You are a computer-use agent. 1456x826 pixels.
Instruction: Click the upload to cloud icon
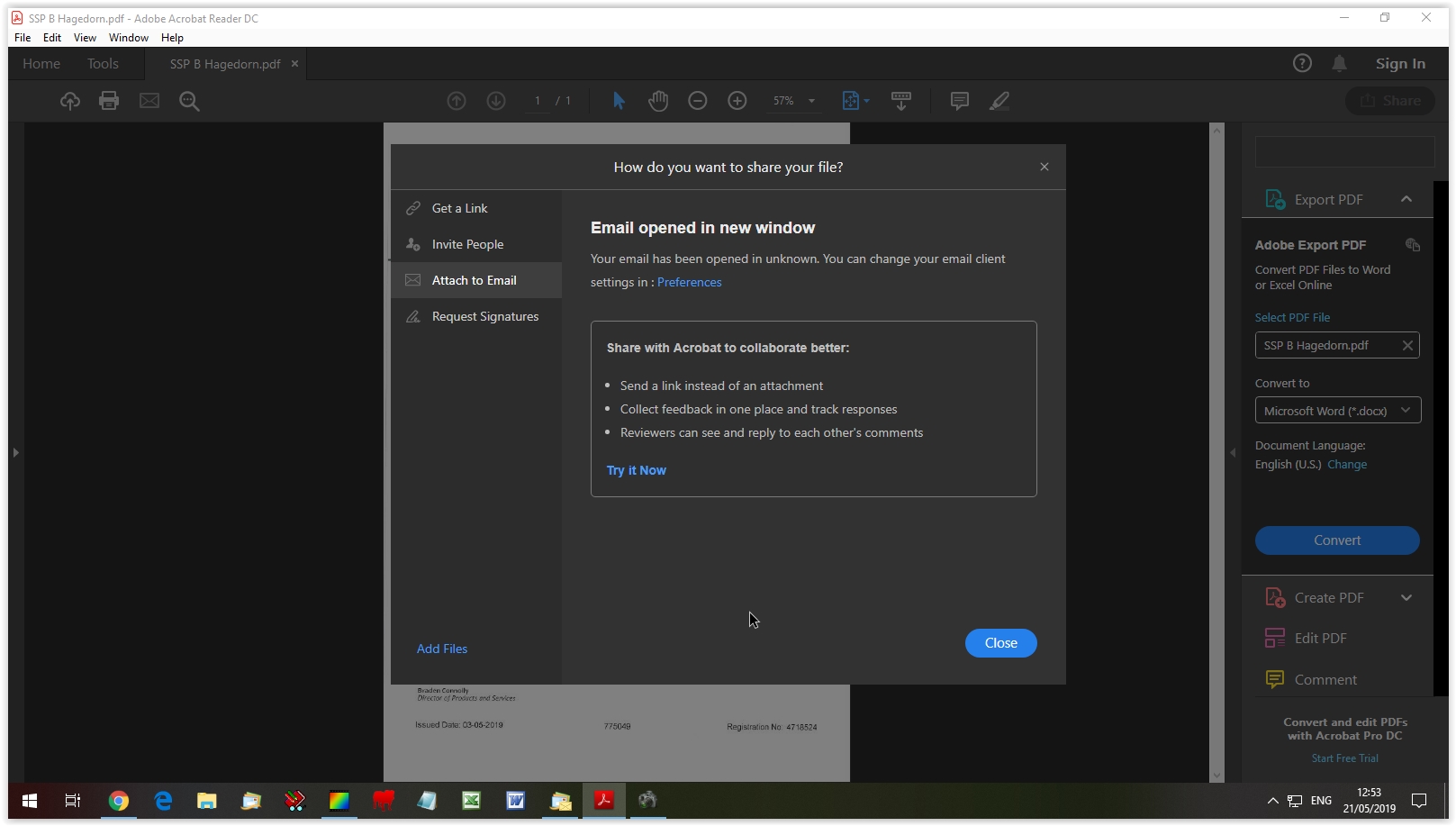coord(70,101)
